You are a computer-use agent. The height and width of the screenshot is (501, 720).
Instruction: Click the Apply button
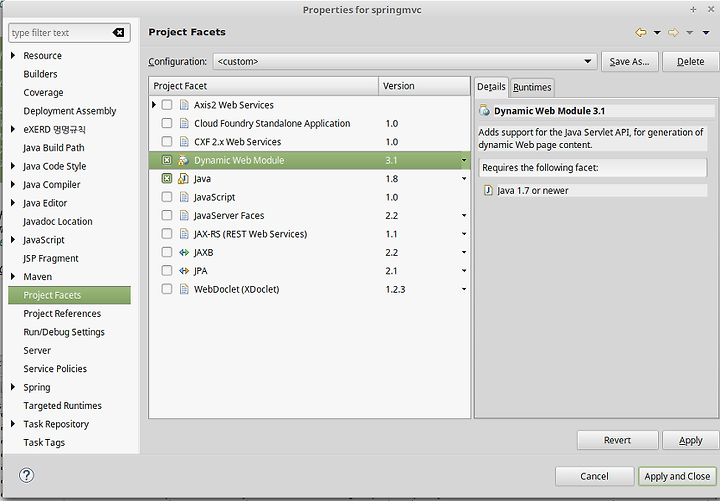[x=690, y=440]
